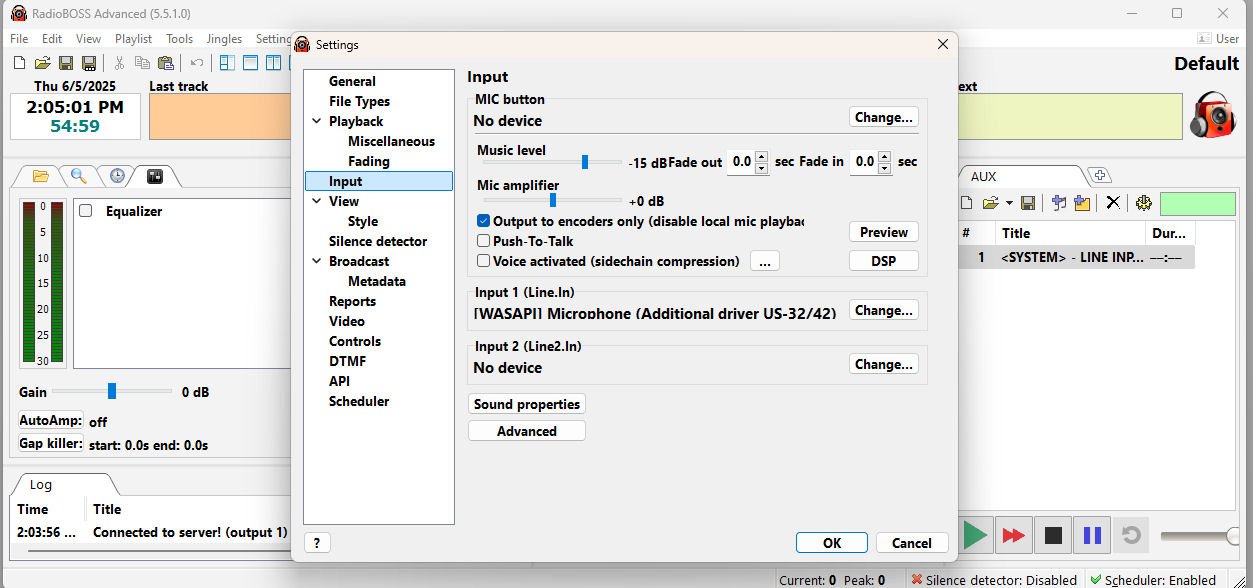
Task: Click the Open playlist folder icon in main toolbar
Action: coord(43,63)
